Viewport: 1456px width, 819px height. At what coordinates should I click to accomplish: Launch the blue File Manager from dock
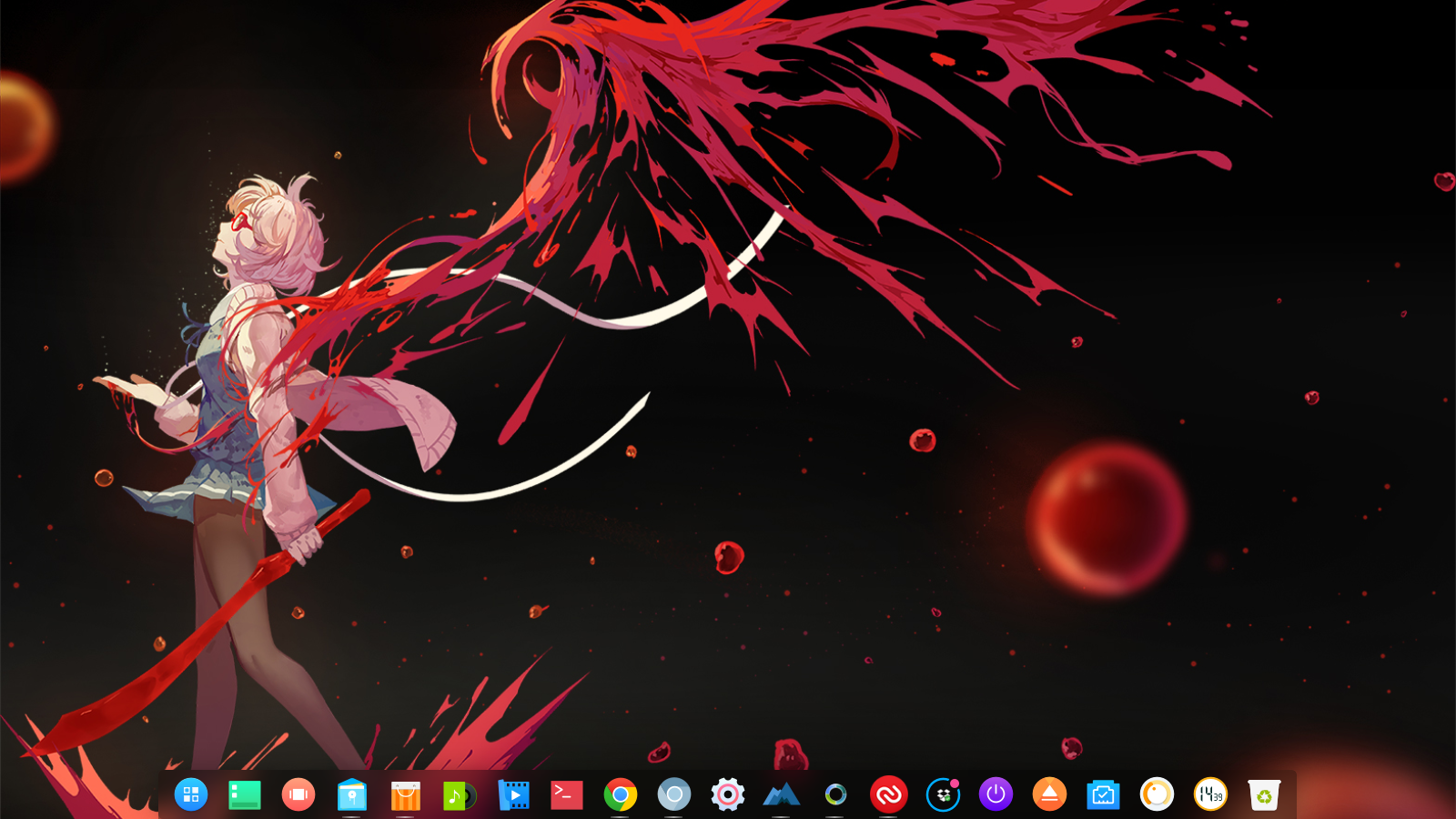point(352,794)
